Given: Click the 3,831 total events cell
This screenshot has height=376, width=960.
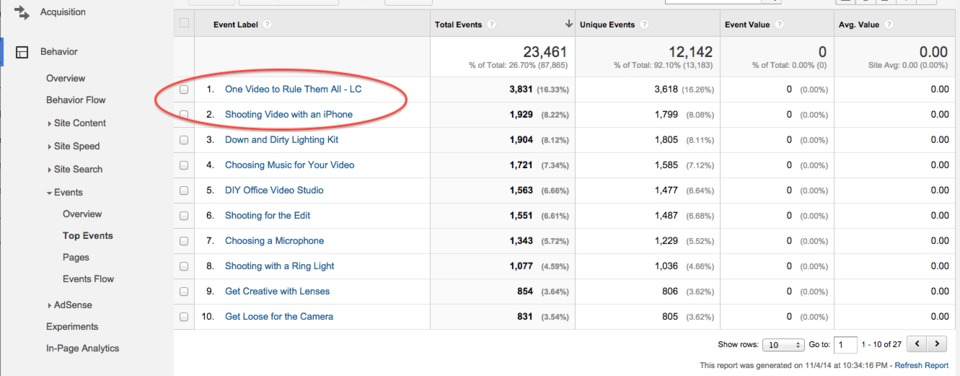Looking at the screenshot, I should [x=522, y=89].
